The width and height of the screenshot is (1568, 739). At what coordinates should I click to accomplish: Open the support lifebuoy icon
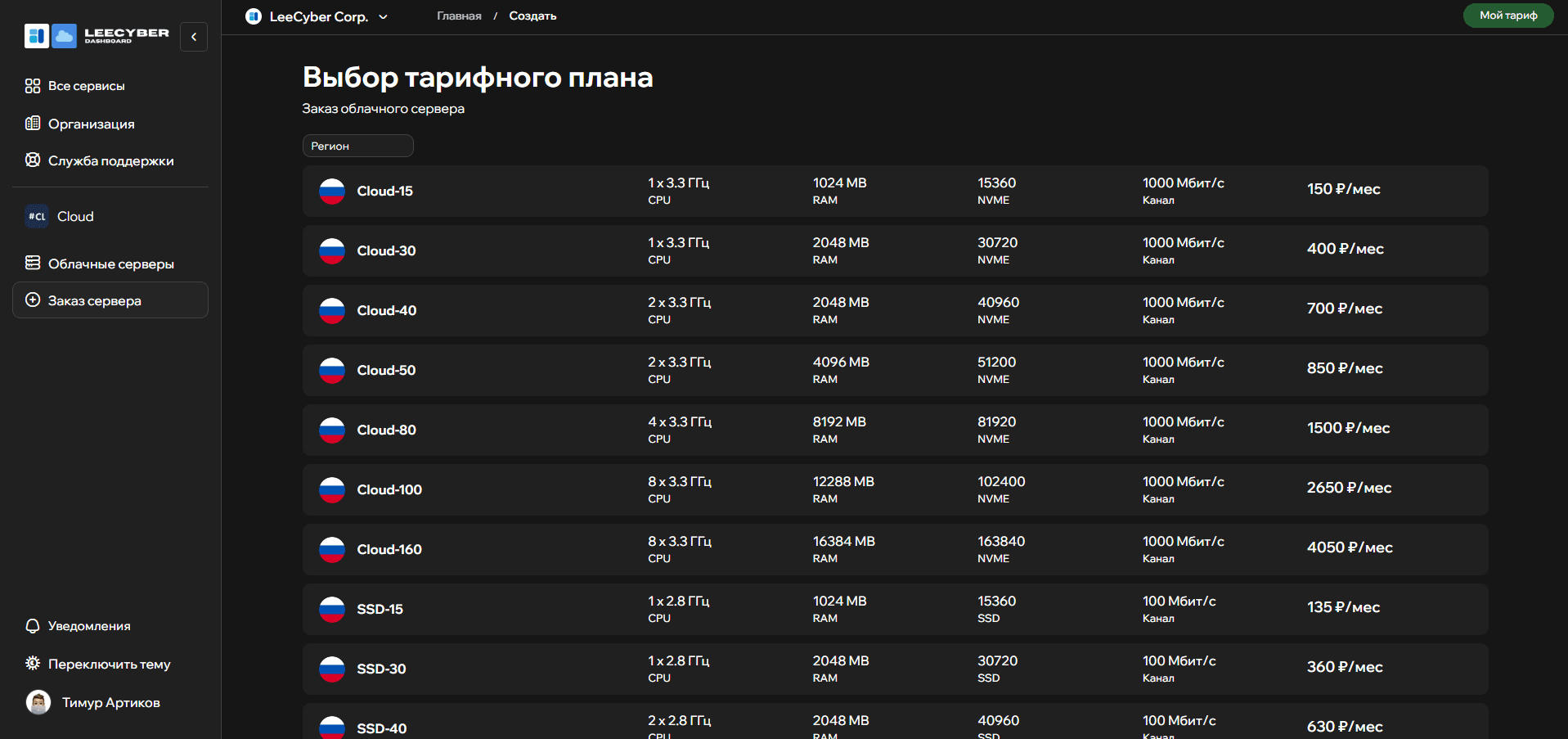point(33,160)
